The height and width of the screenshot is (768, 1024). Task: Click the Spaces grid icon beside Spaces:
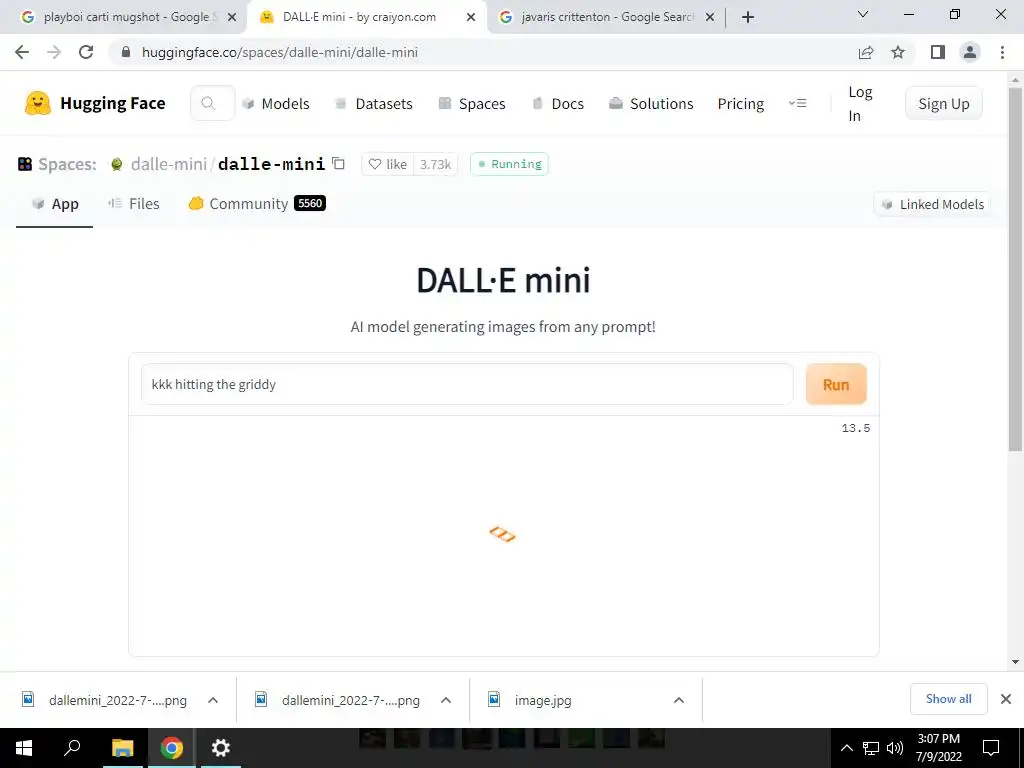pyautogui.click(x=25, y=164)
